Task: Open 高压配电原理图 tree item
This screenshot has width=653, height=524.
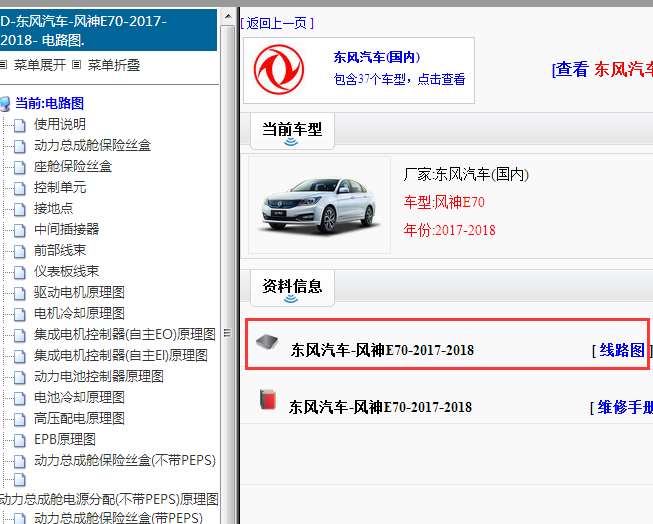Action: coord(80,418)
